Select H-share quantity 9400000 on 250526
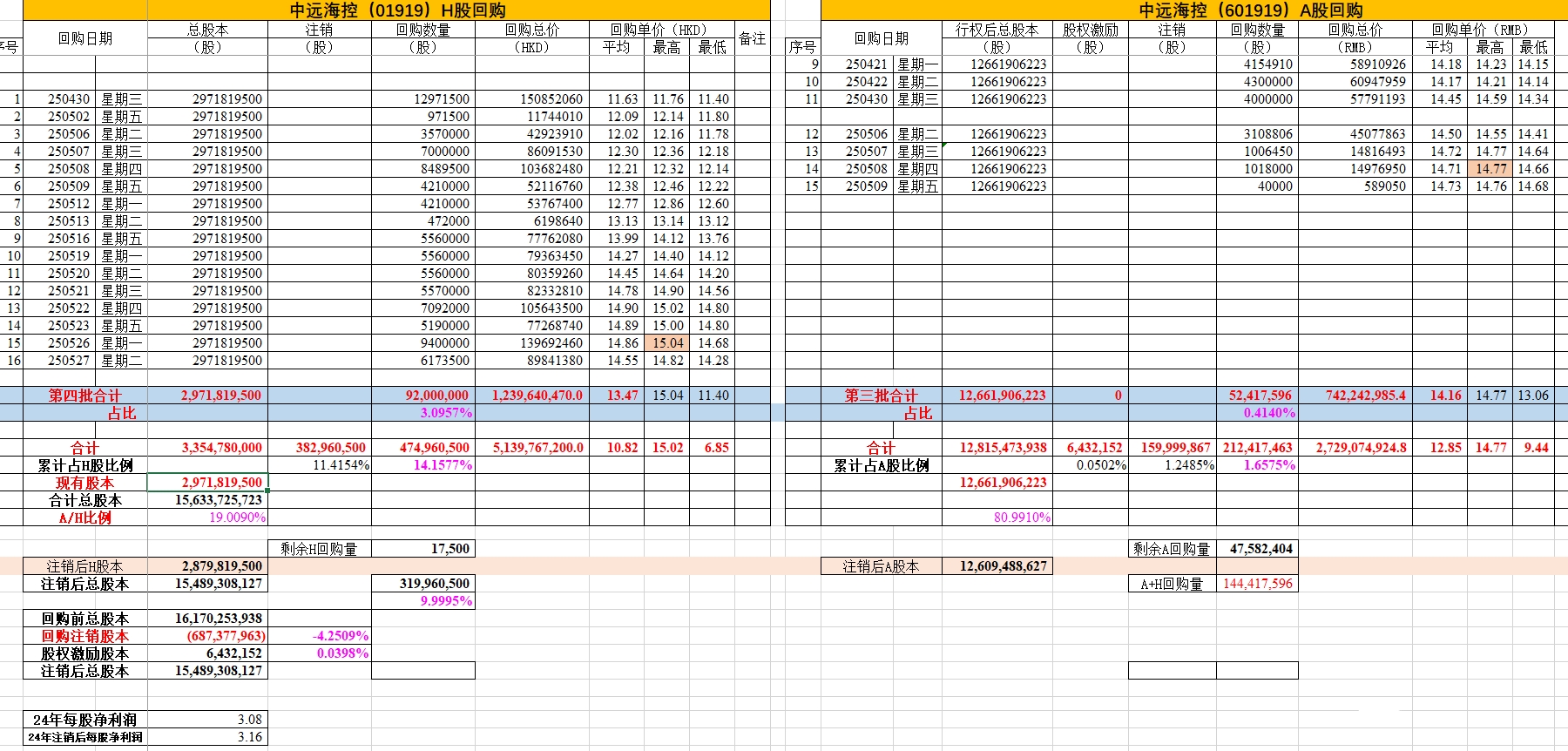The width and height of the screenshot is (1568, 751). pos(423,343)
